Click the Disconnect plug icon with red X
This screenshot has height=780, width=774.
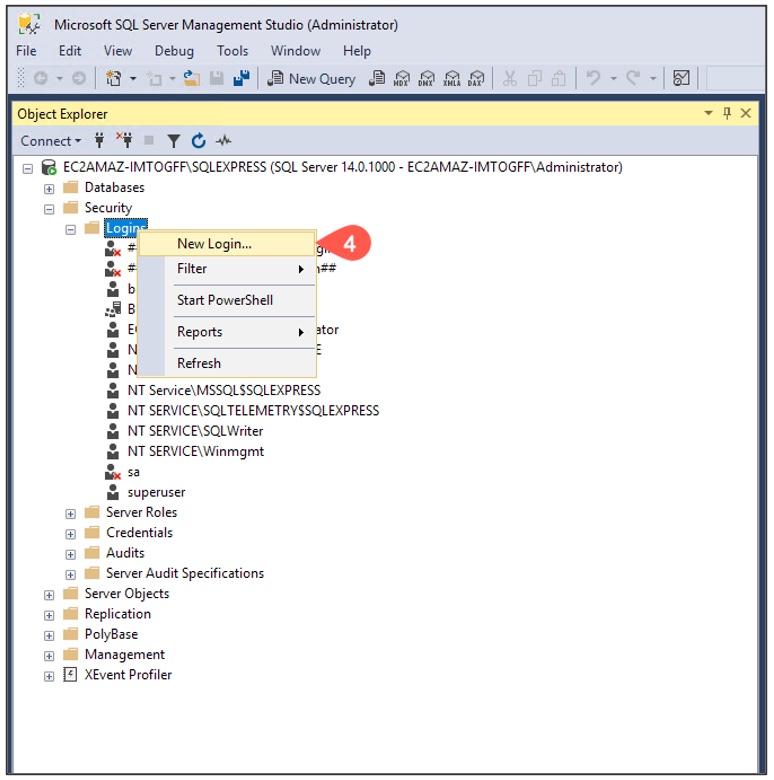tap(124, 141)
